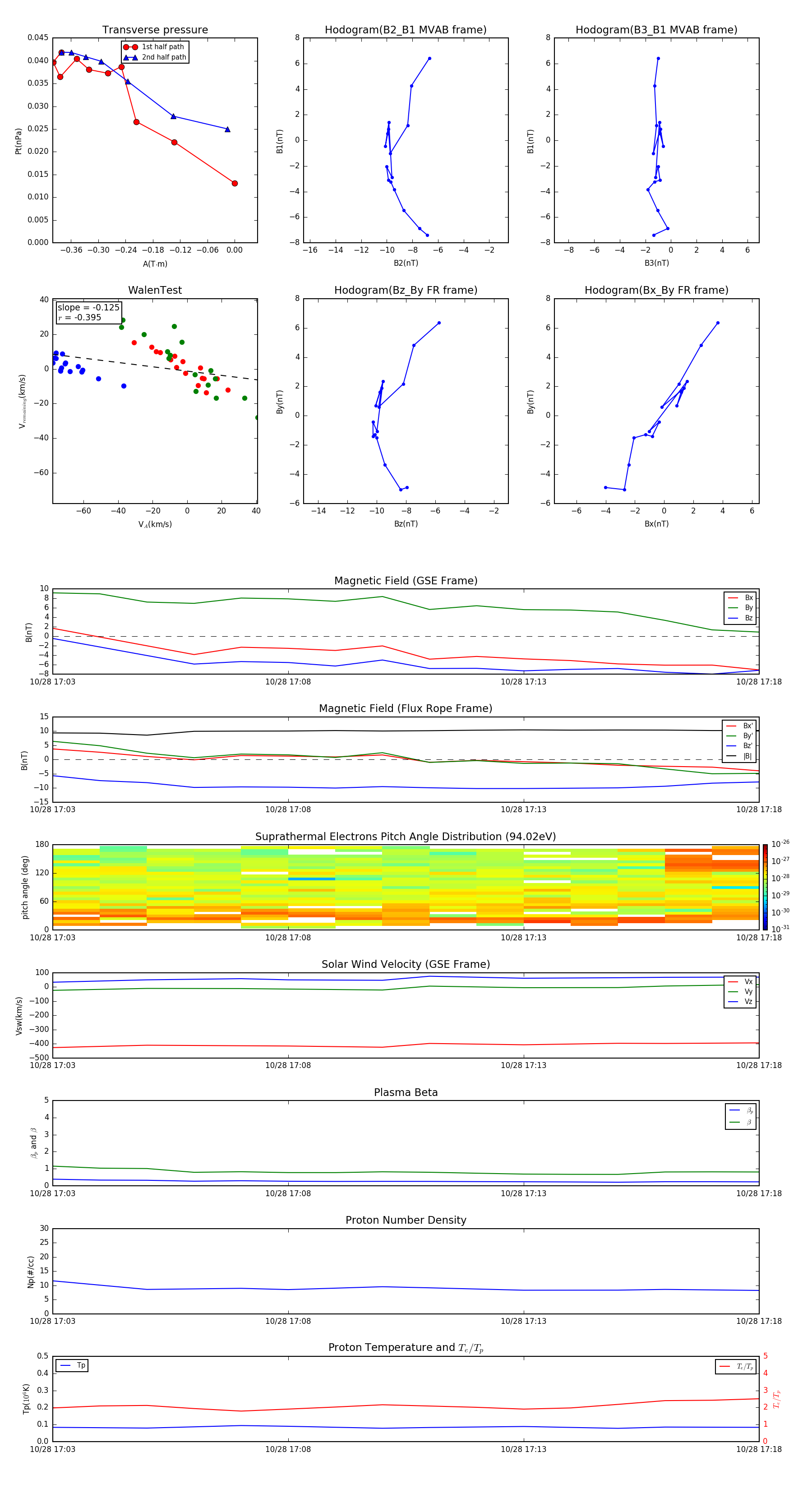Click WalenTest 'V_A(km/s)' x-axis label
Viewport: 812px width, 1489px height.
pyautogui.click(x=155, y=524)
